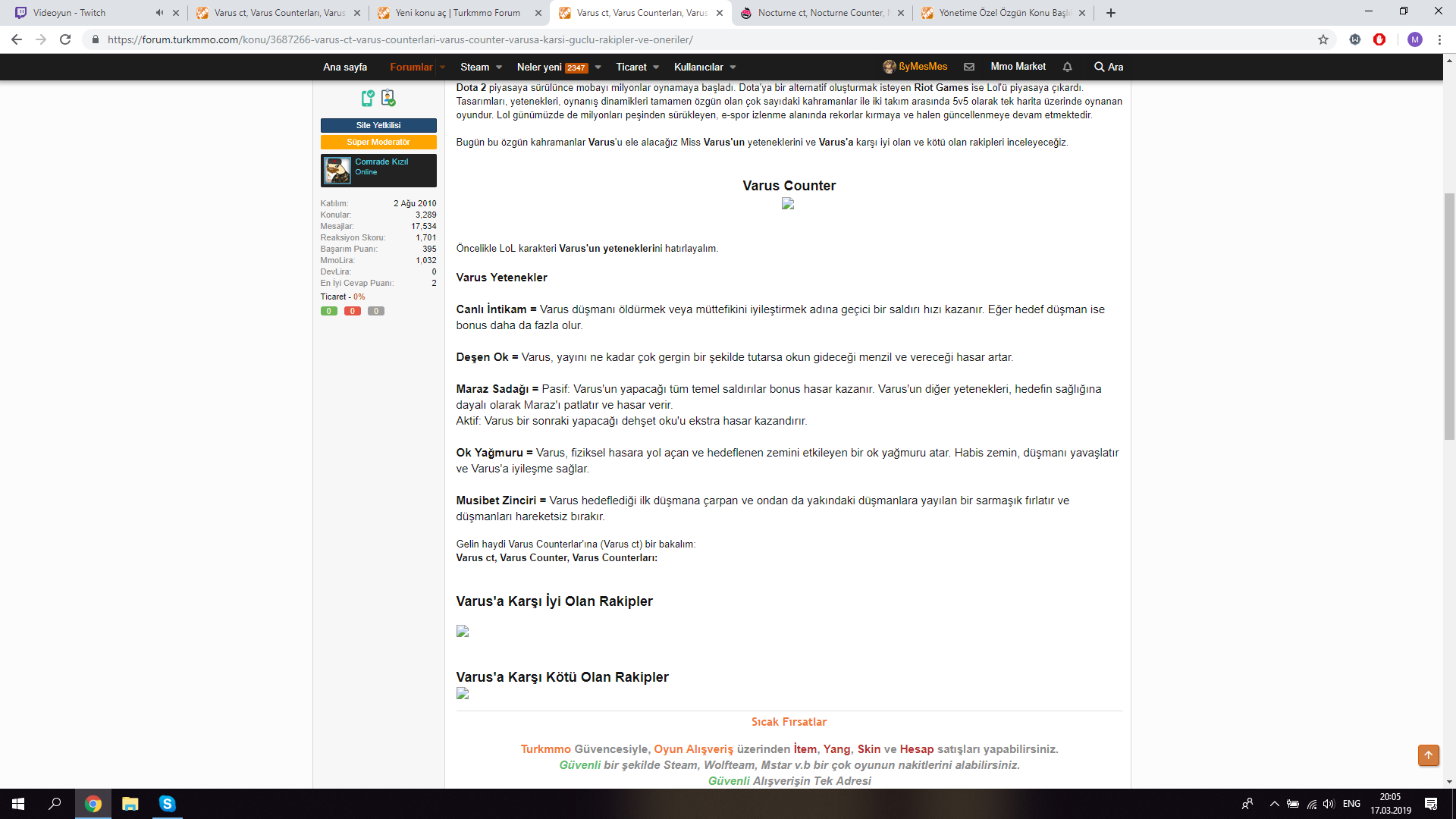Open ENG language input selector

(1351, 804)
